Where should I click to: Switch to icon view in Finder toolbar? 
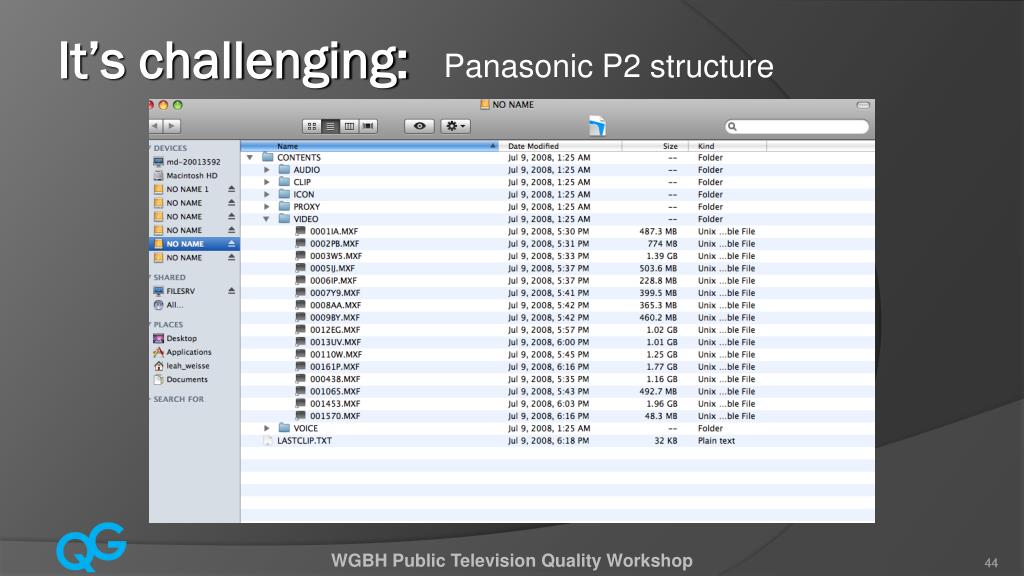[312, 126]
